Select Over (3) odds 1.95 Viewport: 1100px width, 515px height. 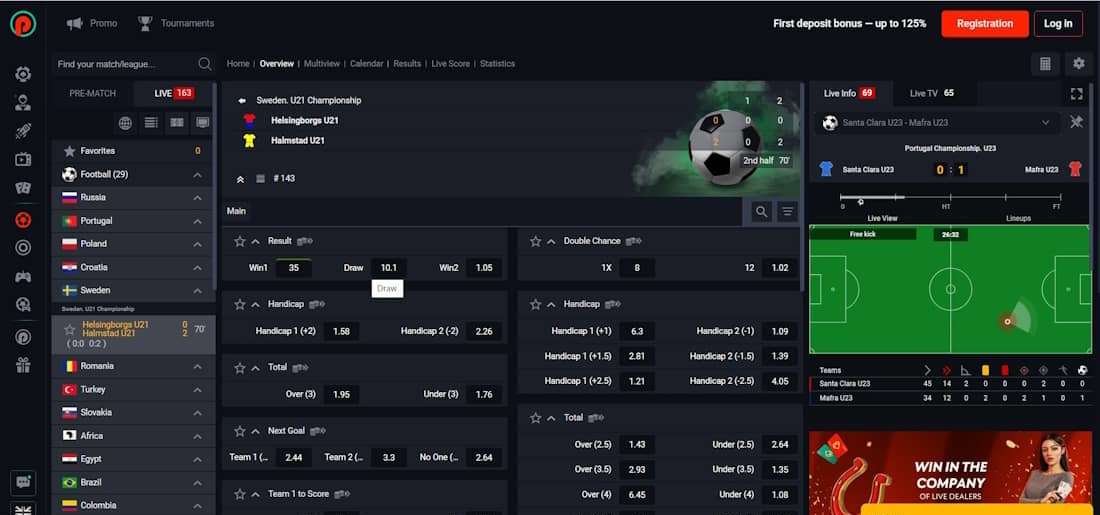coord(341,394)
